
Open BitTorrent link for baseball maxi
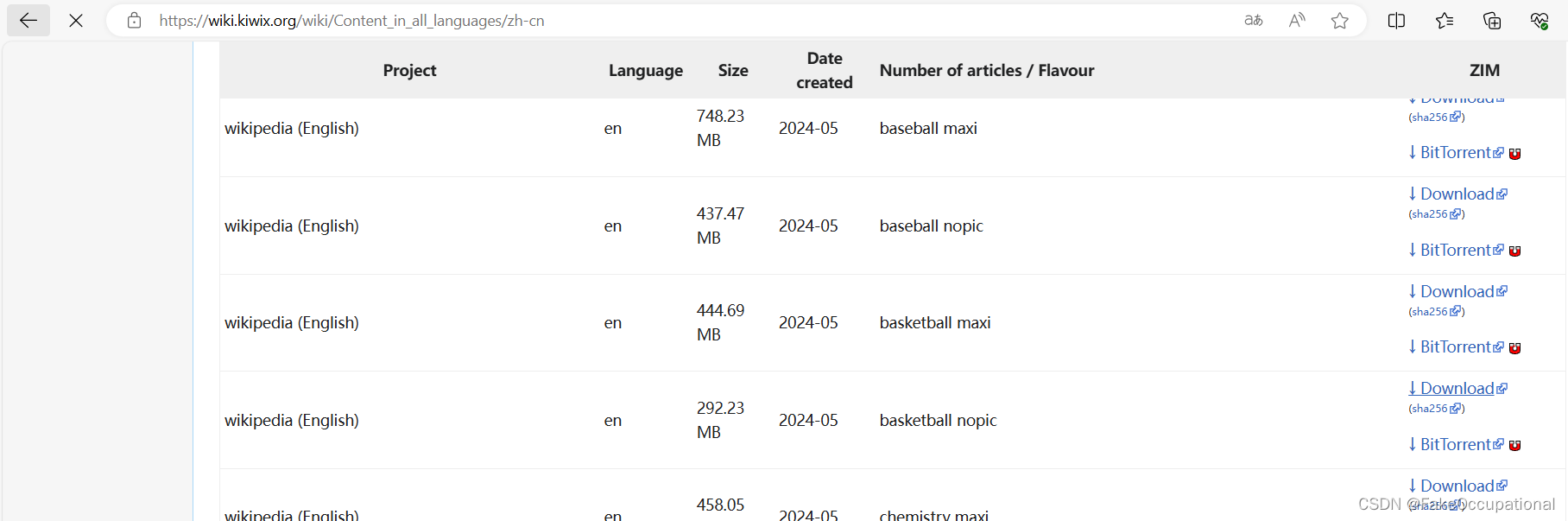1456,153
